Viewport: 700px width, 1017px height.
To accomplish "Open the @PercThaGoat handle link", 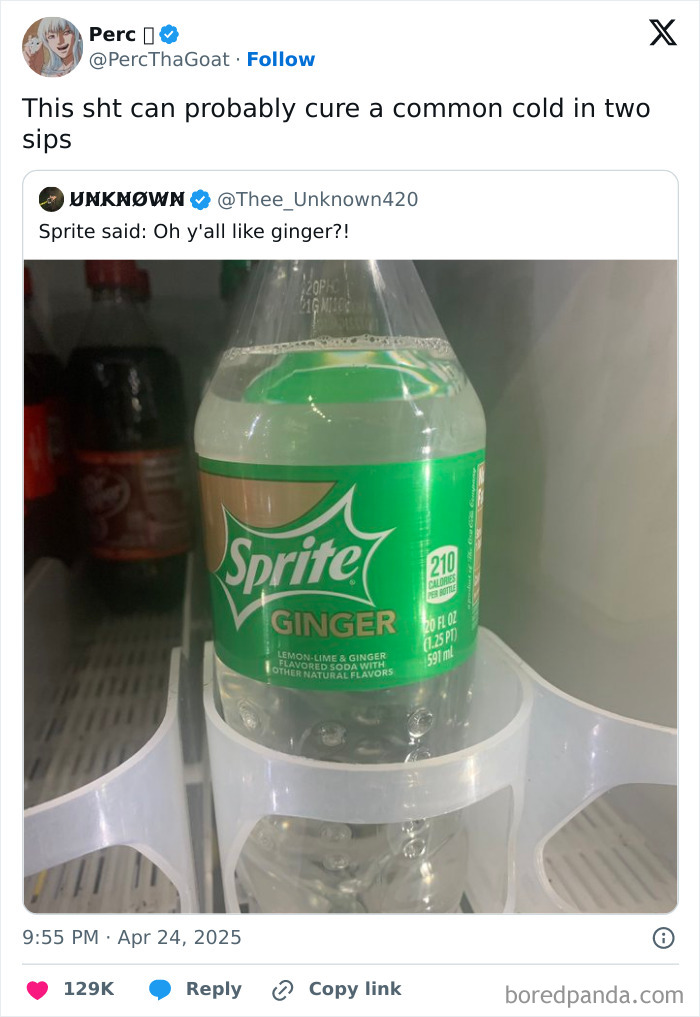I will [x=161, y=60].
